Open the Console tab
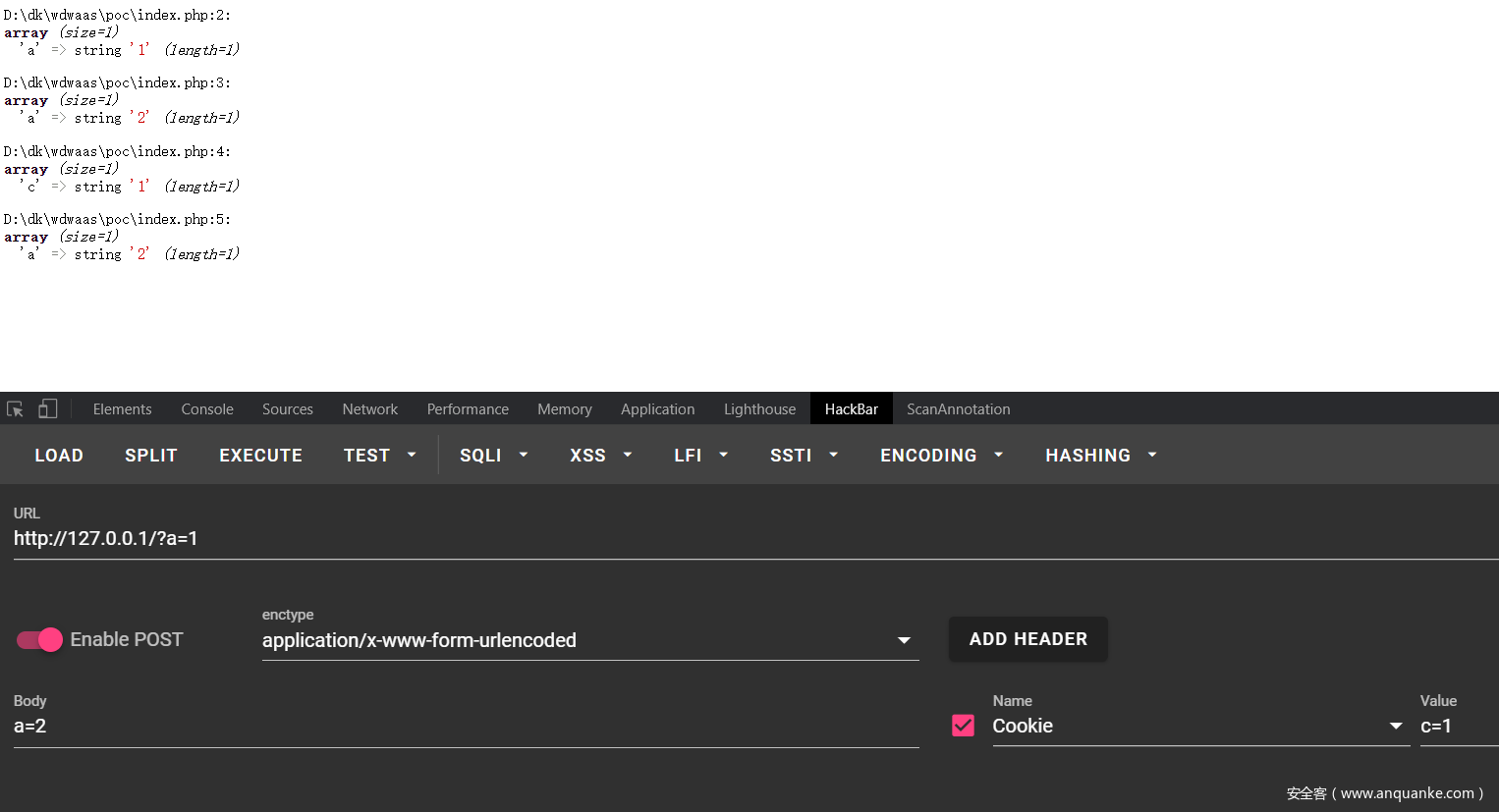Viewport: 1499px width, 812px height. (x=207, y=409)
